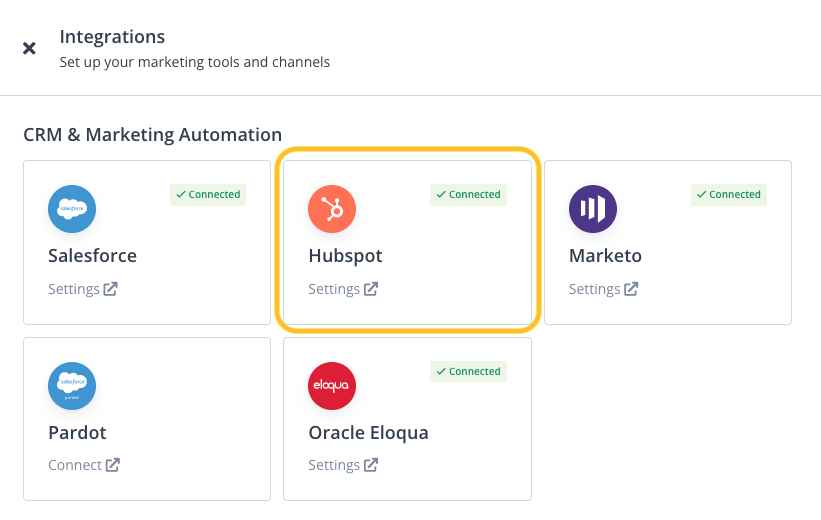Viewport: 821px width, 520px height.
Task: Click the Oracle Eloqua Connected badge
Action: pyautogui.click(x=468, y=371)
